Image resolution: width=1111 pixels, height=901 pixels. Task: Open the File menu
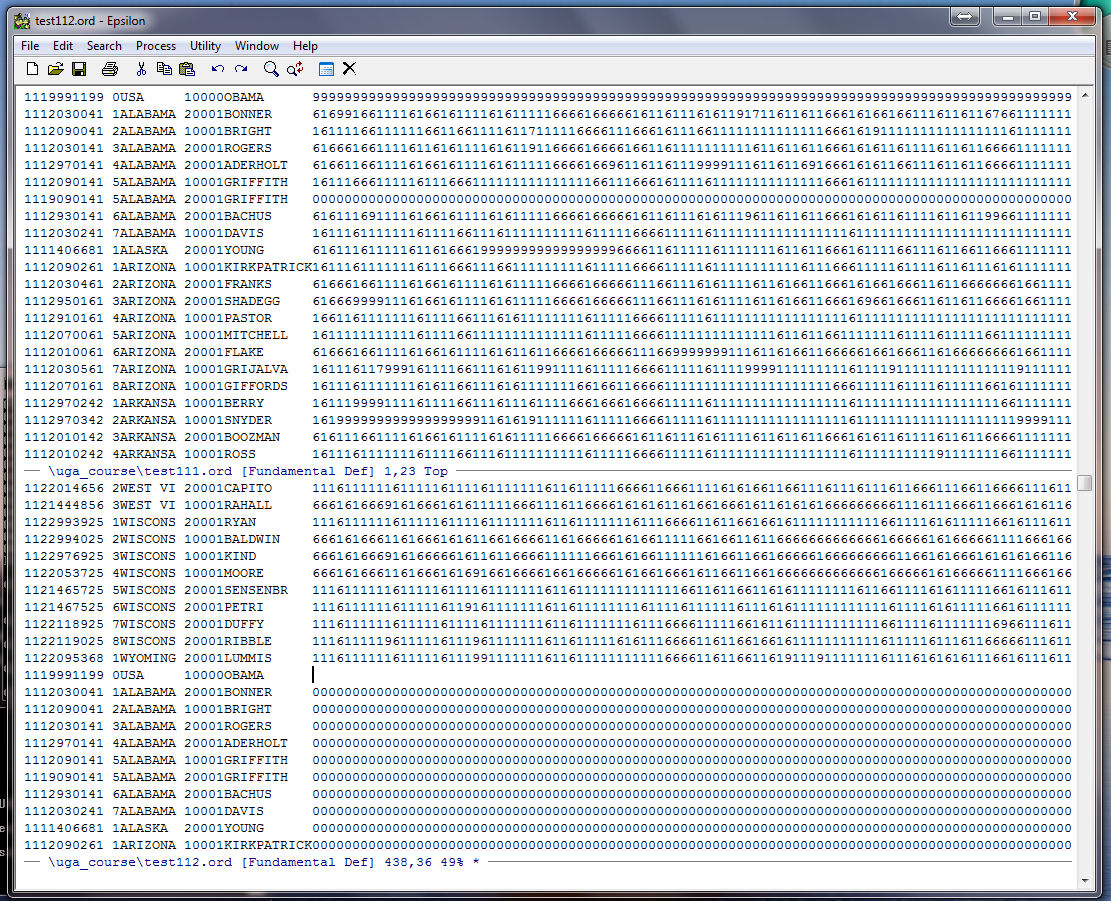pos(30,46)
